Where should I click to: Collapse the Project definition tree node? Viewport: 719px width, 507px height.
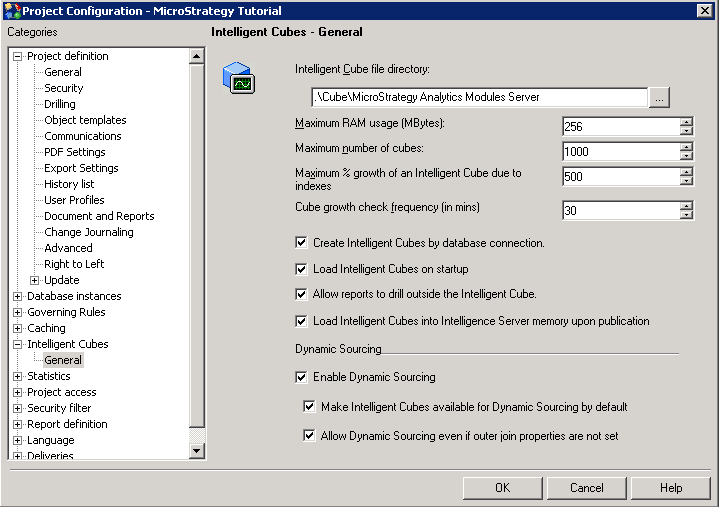coord(17,56)
